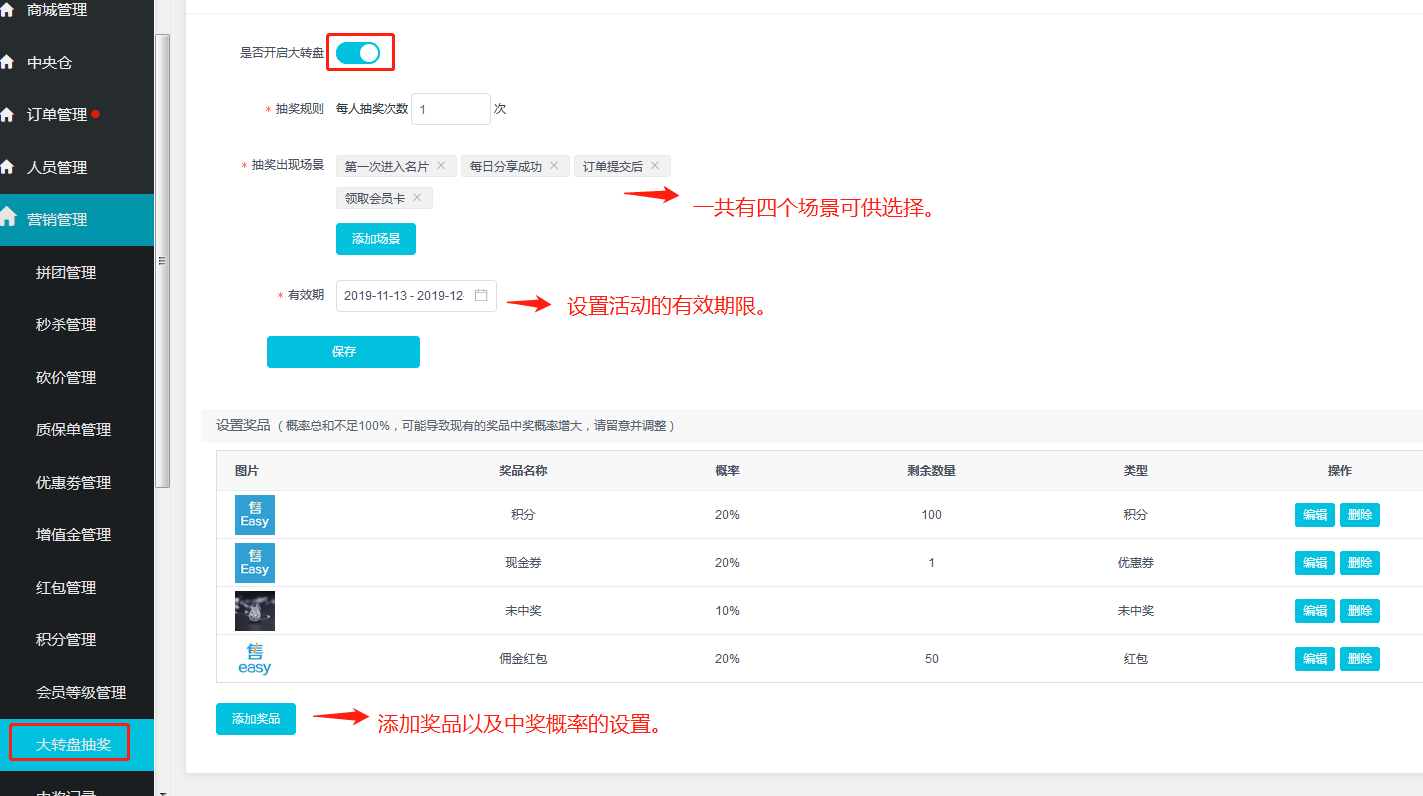Remove the 订单提交后 scene tag

[655, 166]
